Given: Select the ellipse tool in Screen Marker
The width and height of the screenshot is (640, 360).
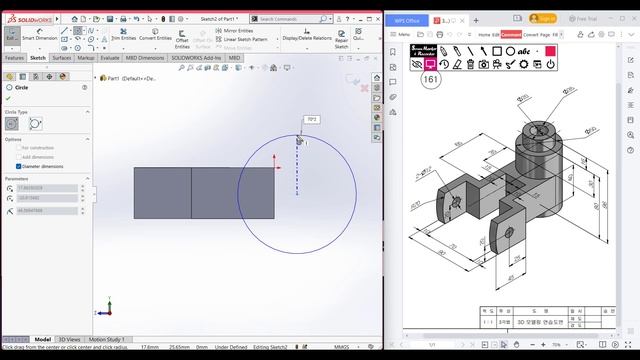Looking at the screenshot, I should (510, 51).
